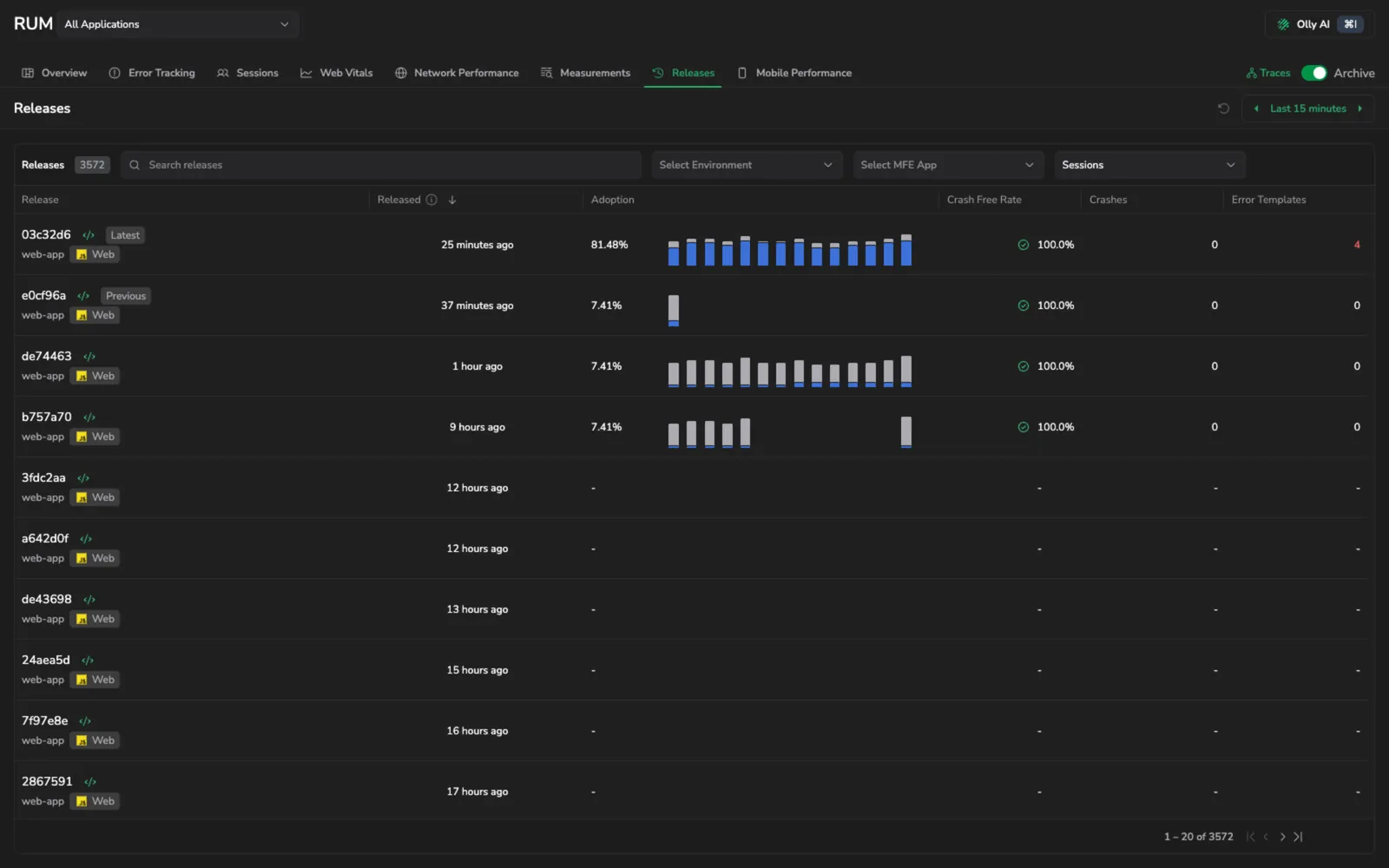Open the Network Performance tab
Screen dimensions: 1389x868
click(457, 73)
